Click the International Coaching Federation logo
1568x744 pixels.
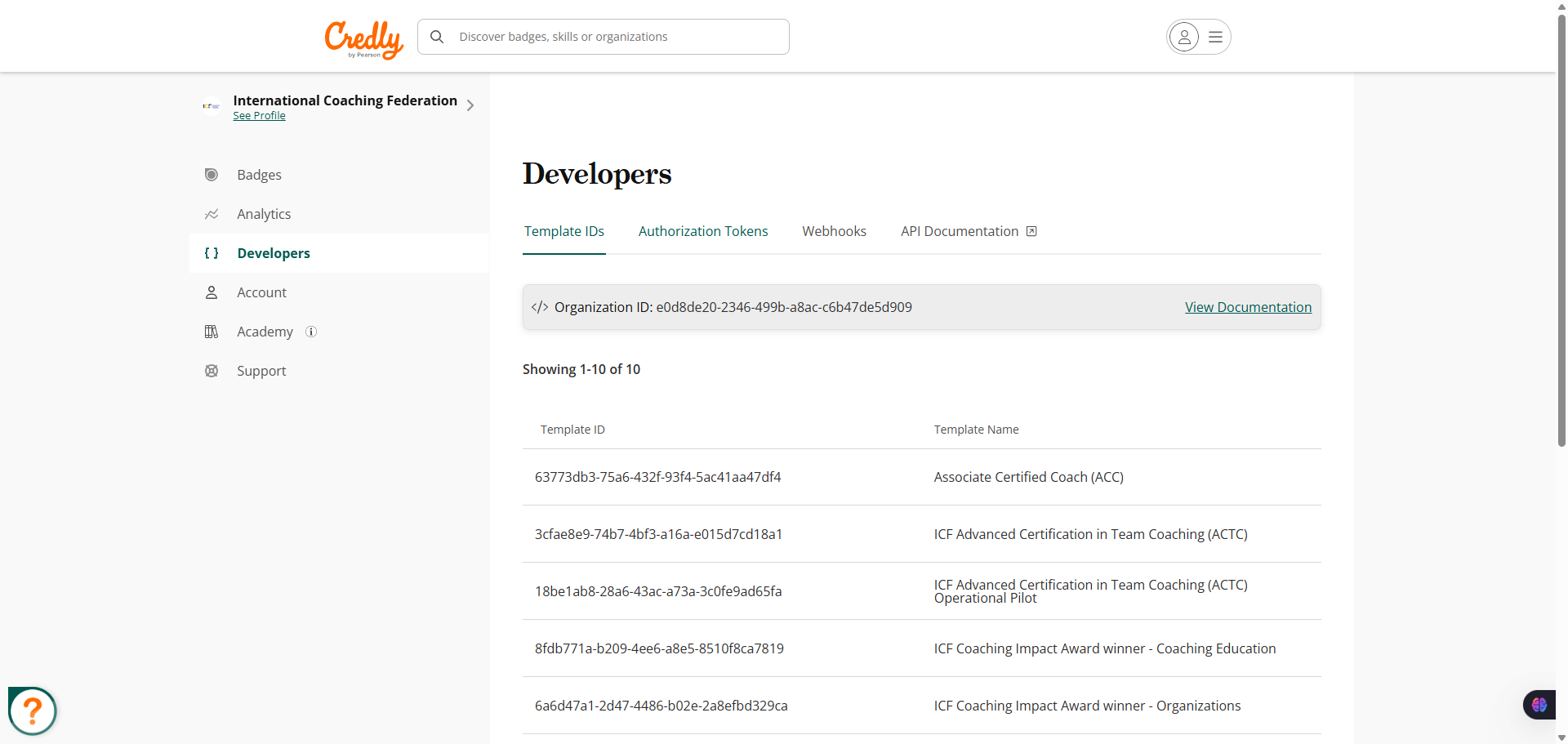[x=212, y=106]
